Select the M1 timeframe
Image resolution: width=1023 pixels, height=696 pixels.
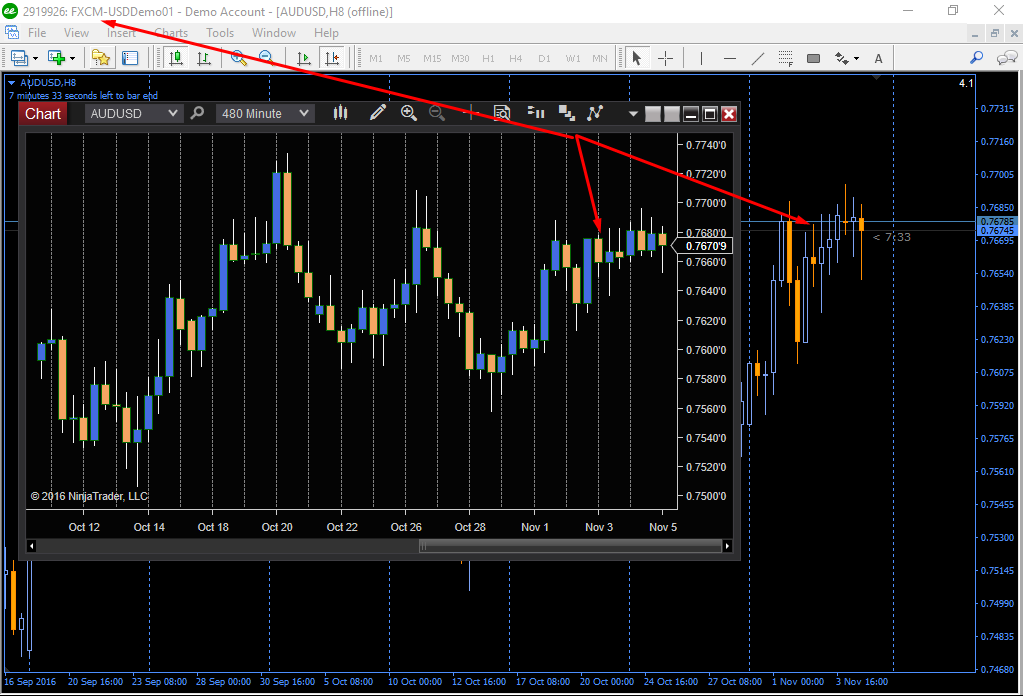coord(376,59)
